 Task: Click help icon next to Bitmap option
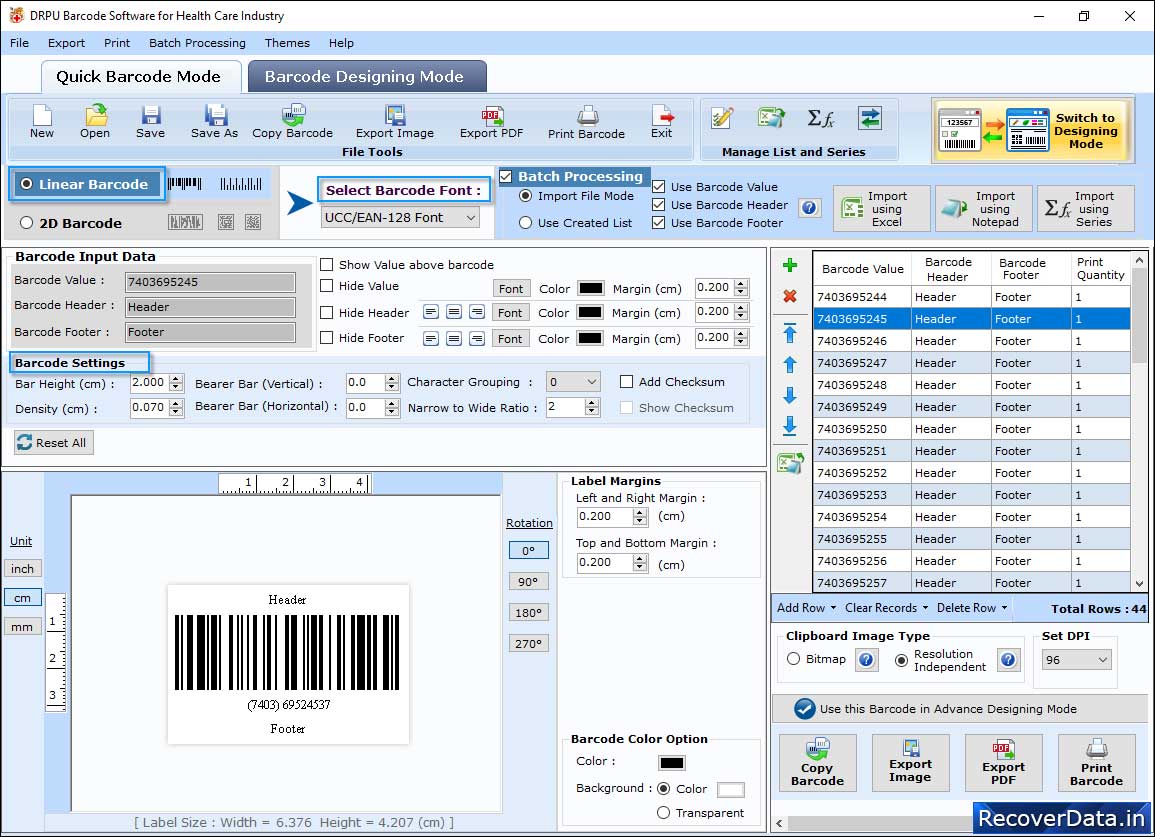pos(866,659)
